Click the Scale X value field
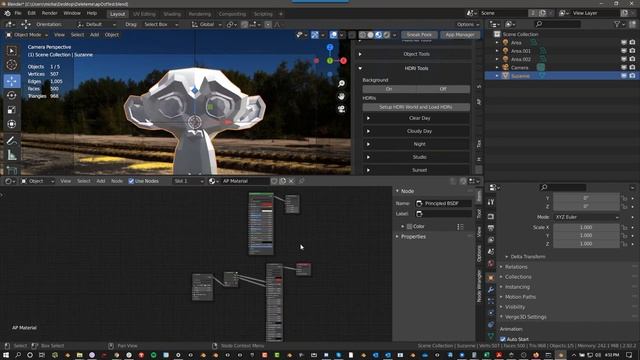The image size is (640, 360). [x=586, y=227]
